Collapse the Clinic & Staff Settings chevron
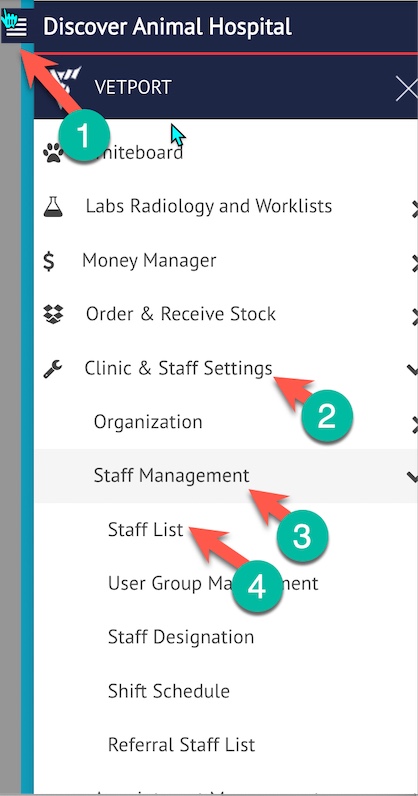The height and width of the screenshot is (796, 418). [413, 370]
